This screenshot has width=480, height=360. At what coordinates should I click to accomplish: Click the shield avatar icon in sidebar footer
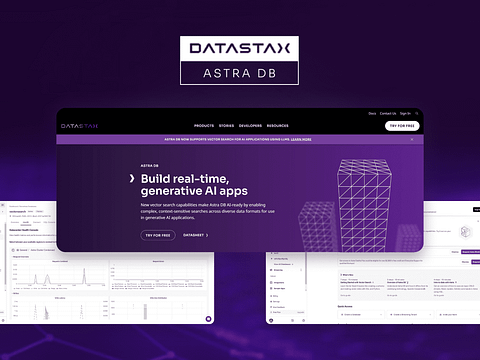[271, 320]
